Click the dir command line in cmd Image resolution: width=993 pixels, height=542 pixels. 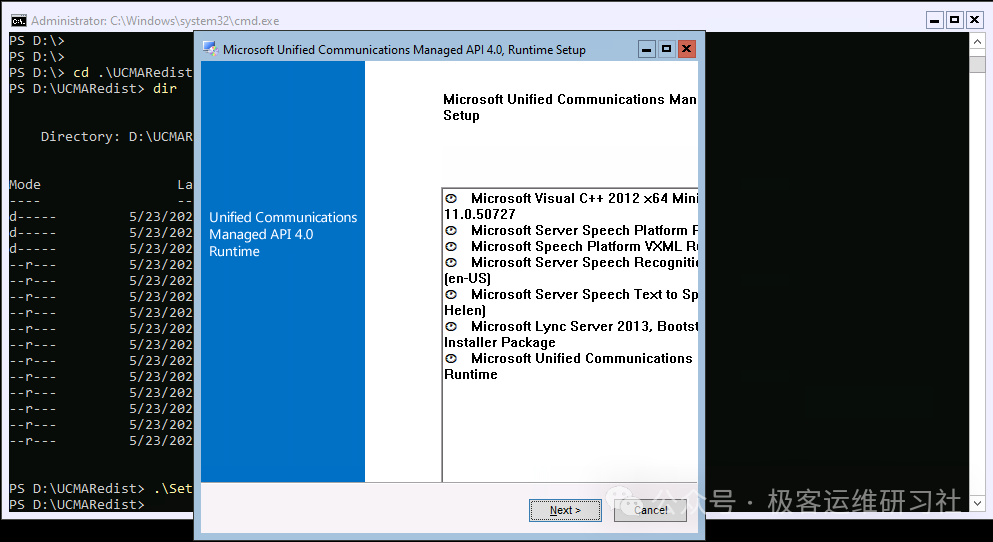point(93,89)
